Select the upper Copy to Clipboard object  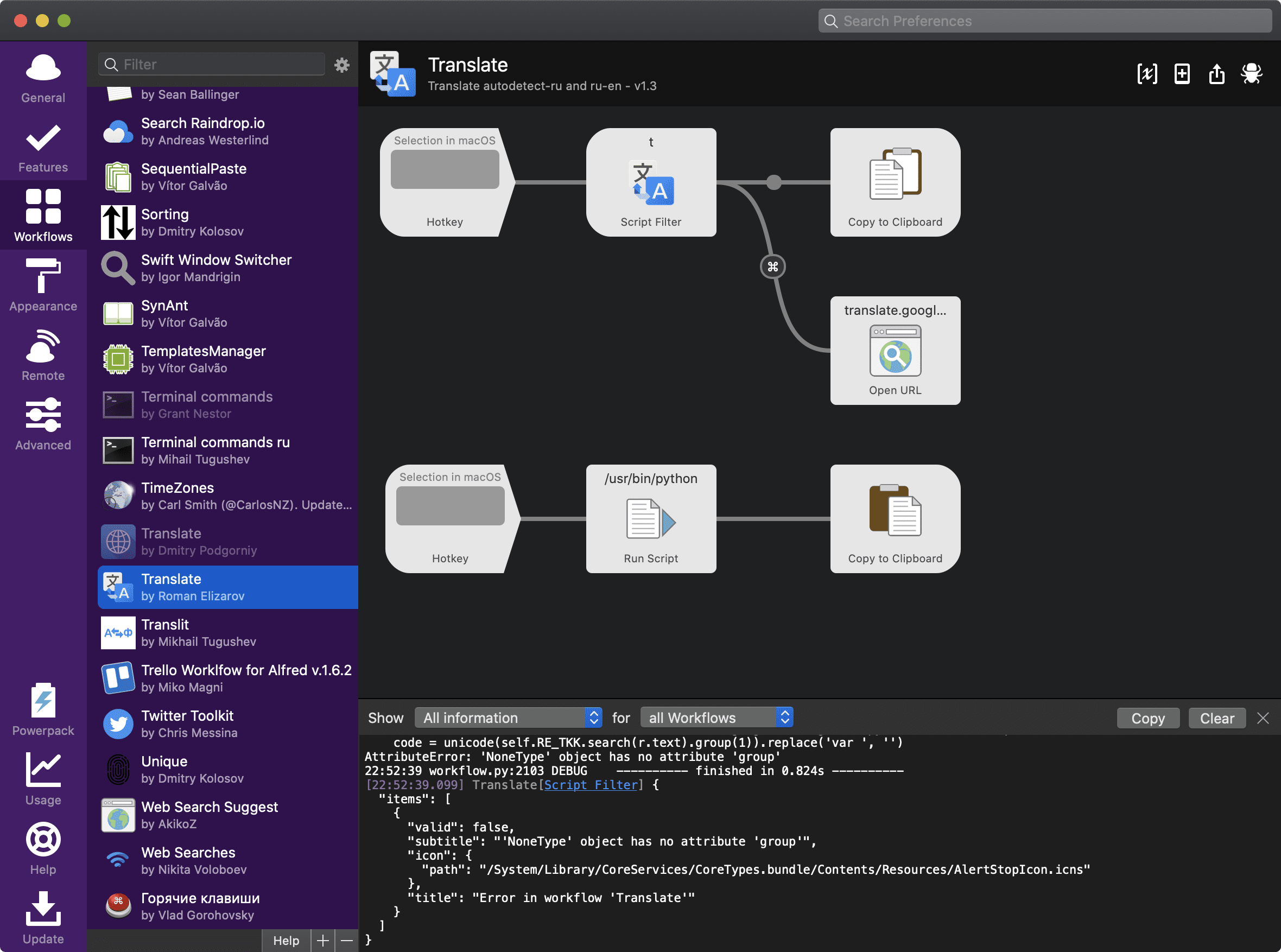(895, 182)
